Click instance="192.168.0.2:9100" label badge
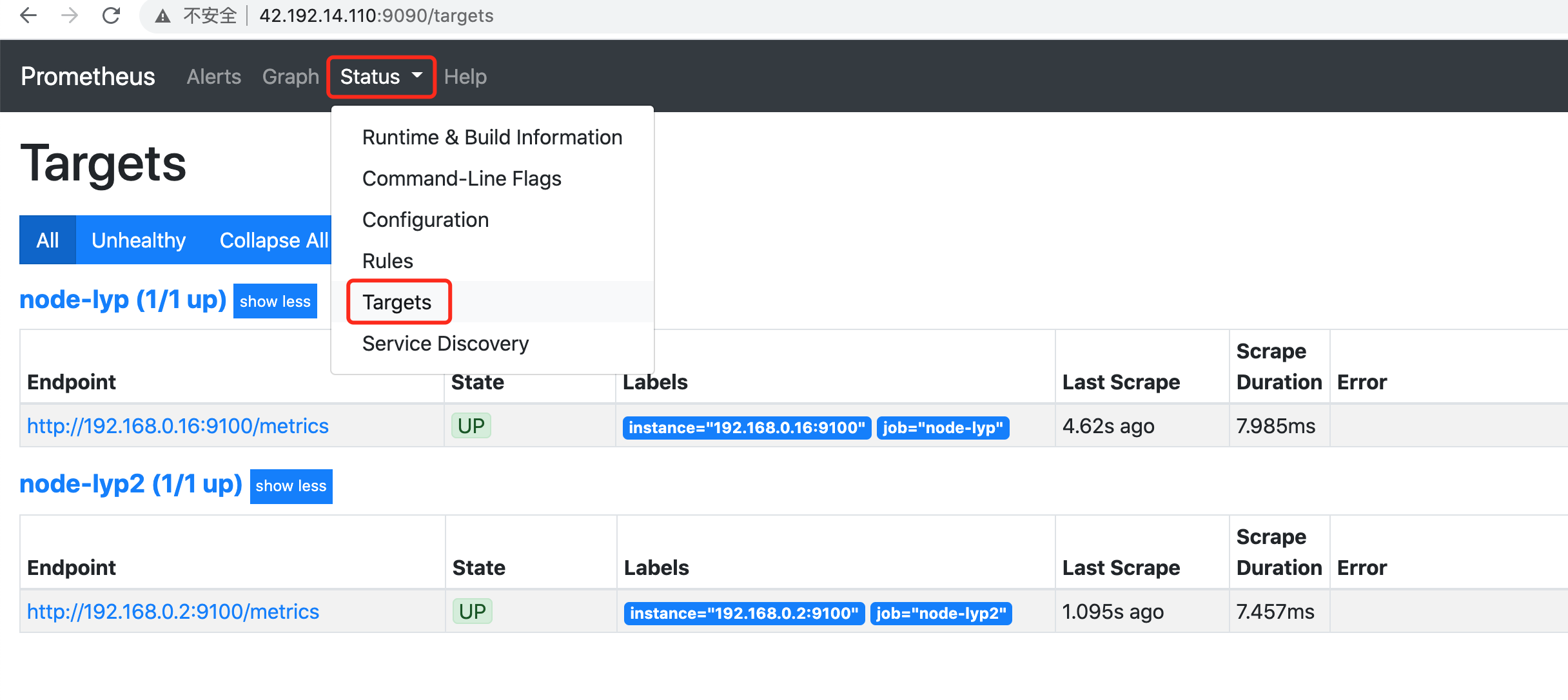The height and width of the screenshot is (700, 1568). (744, 613)
